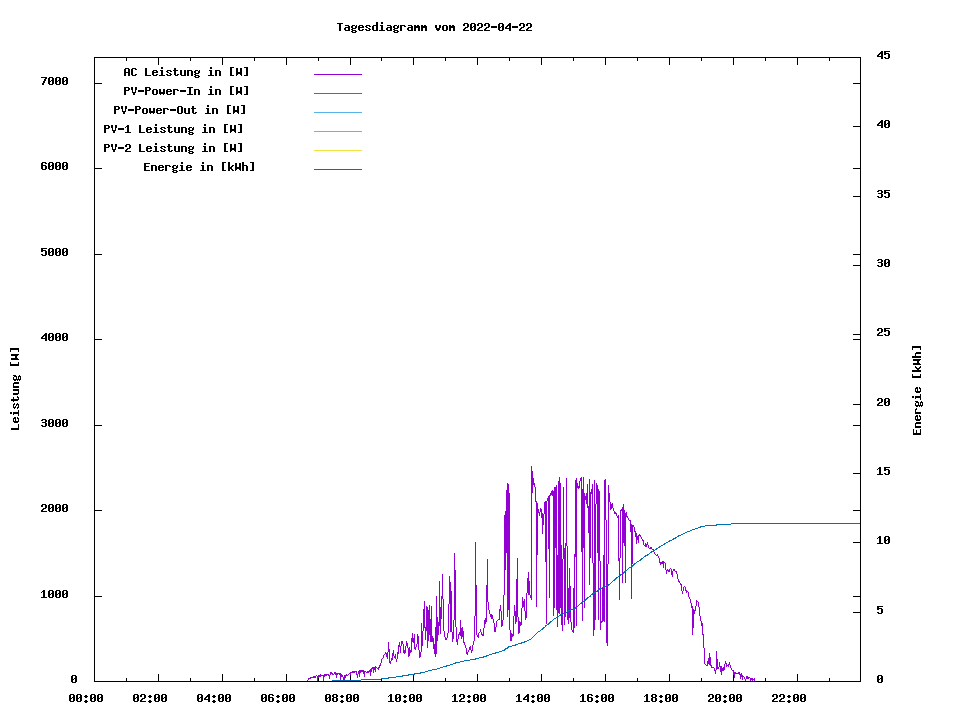Click the 3000 tick label on left axis
This screenshot has width=960, height=720.
pyautogui.click(x=53, y=424)
